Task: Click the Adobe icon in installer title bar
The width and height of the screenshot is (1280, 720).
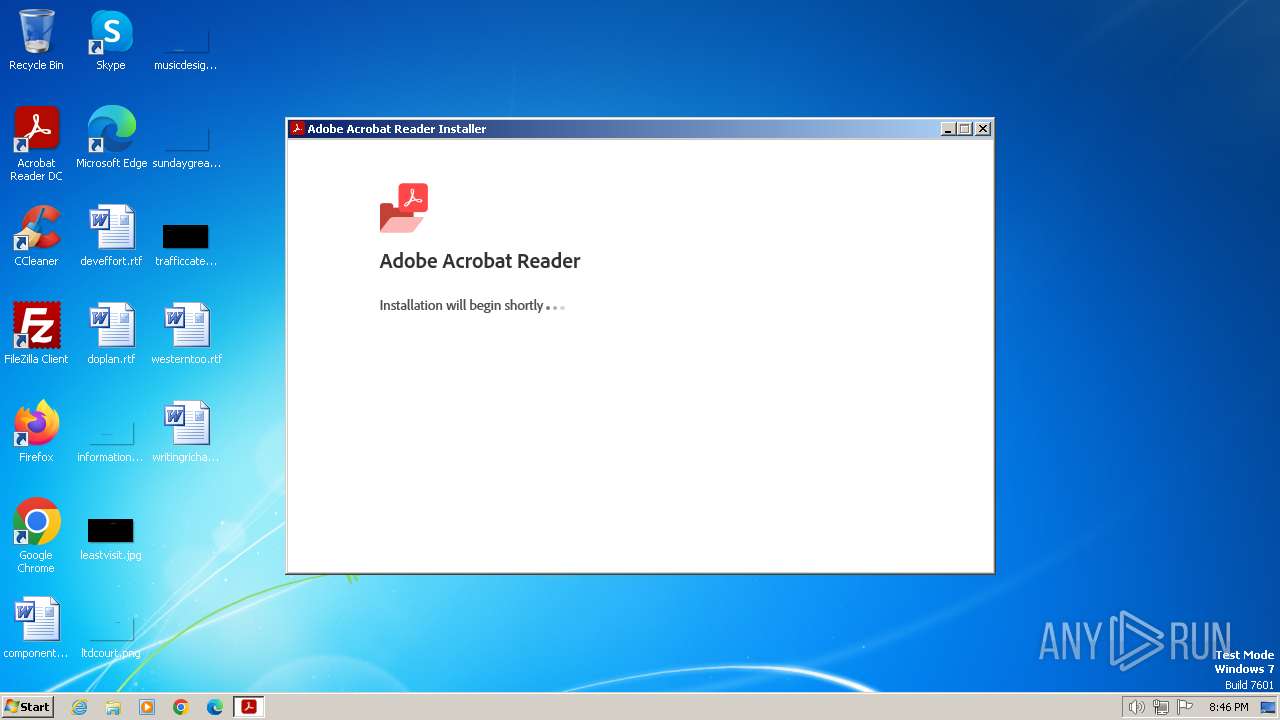Action: (297, 128)
